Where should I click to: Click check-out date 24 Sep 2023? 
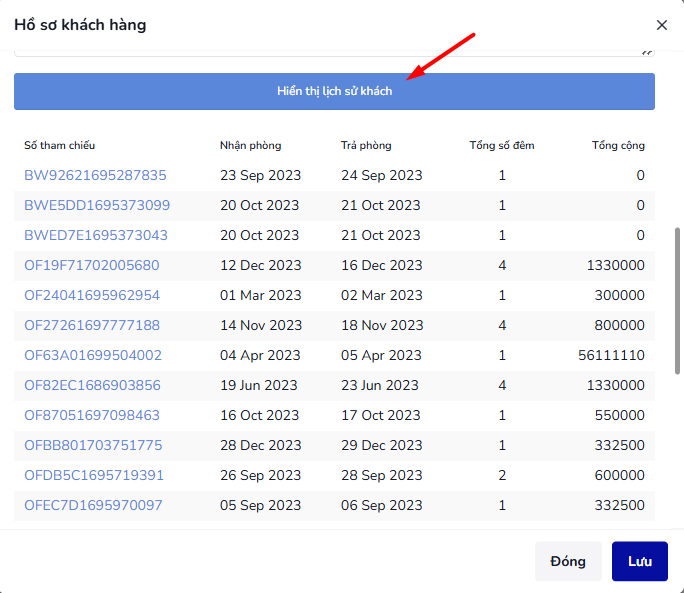[382, 175]
